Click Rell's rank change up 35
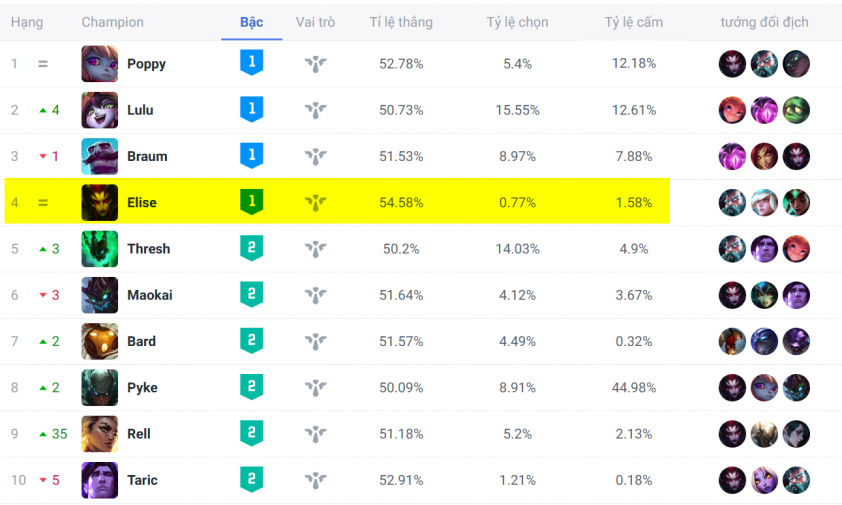Screen dimensions: 842x505 [54, 434]
